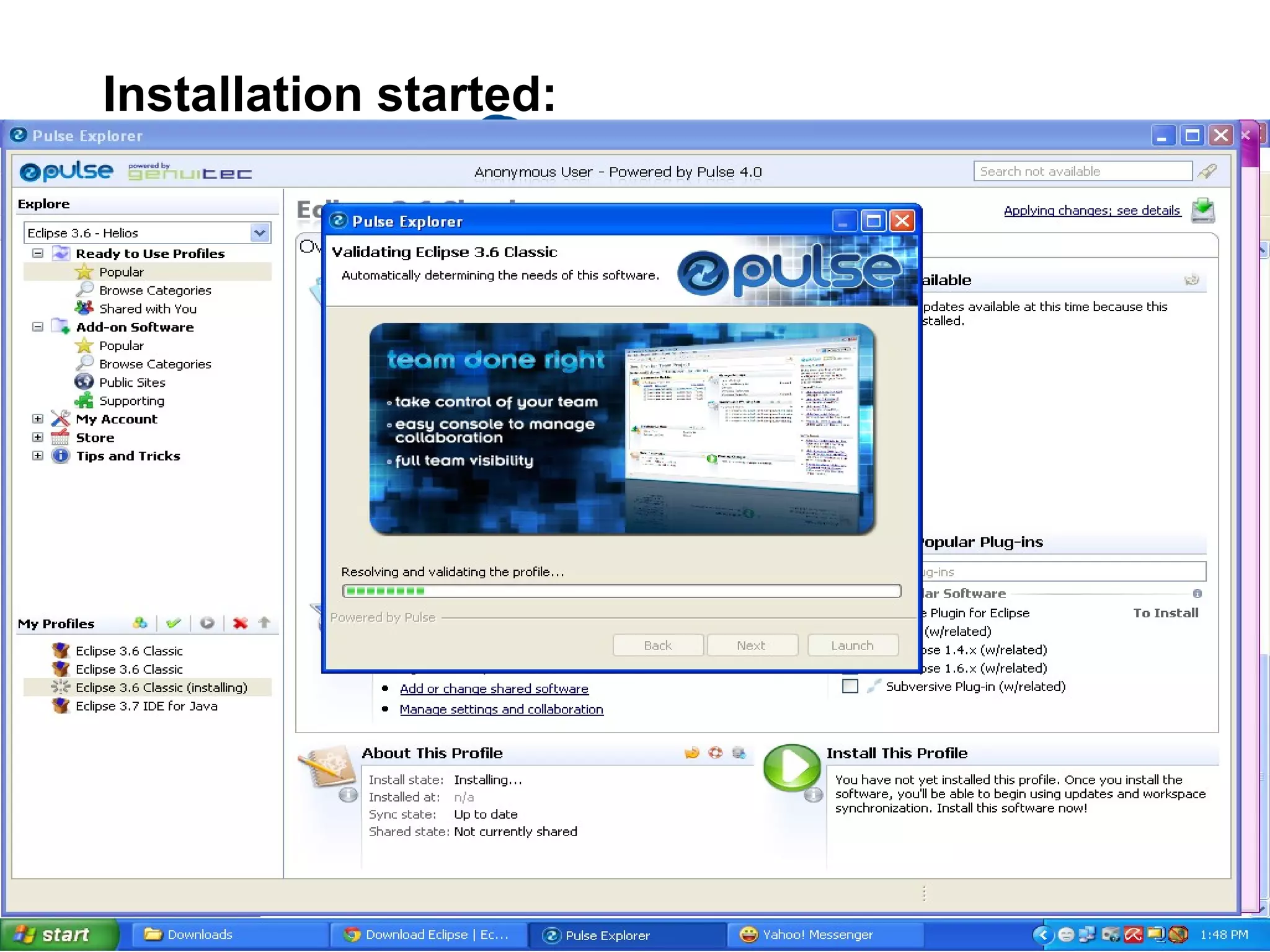The image size is (1270, 952).
Task: Expand My Account tree node
Action: pos(38,419)
